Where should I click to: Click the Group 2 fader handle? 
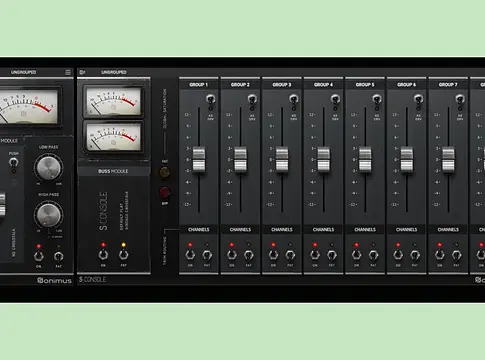coord(240,160)
